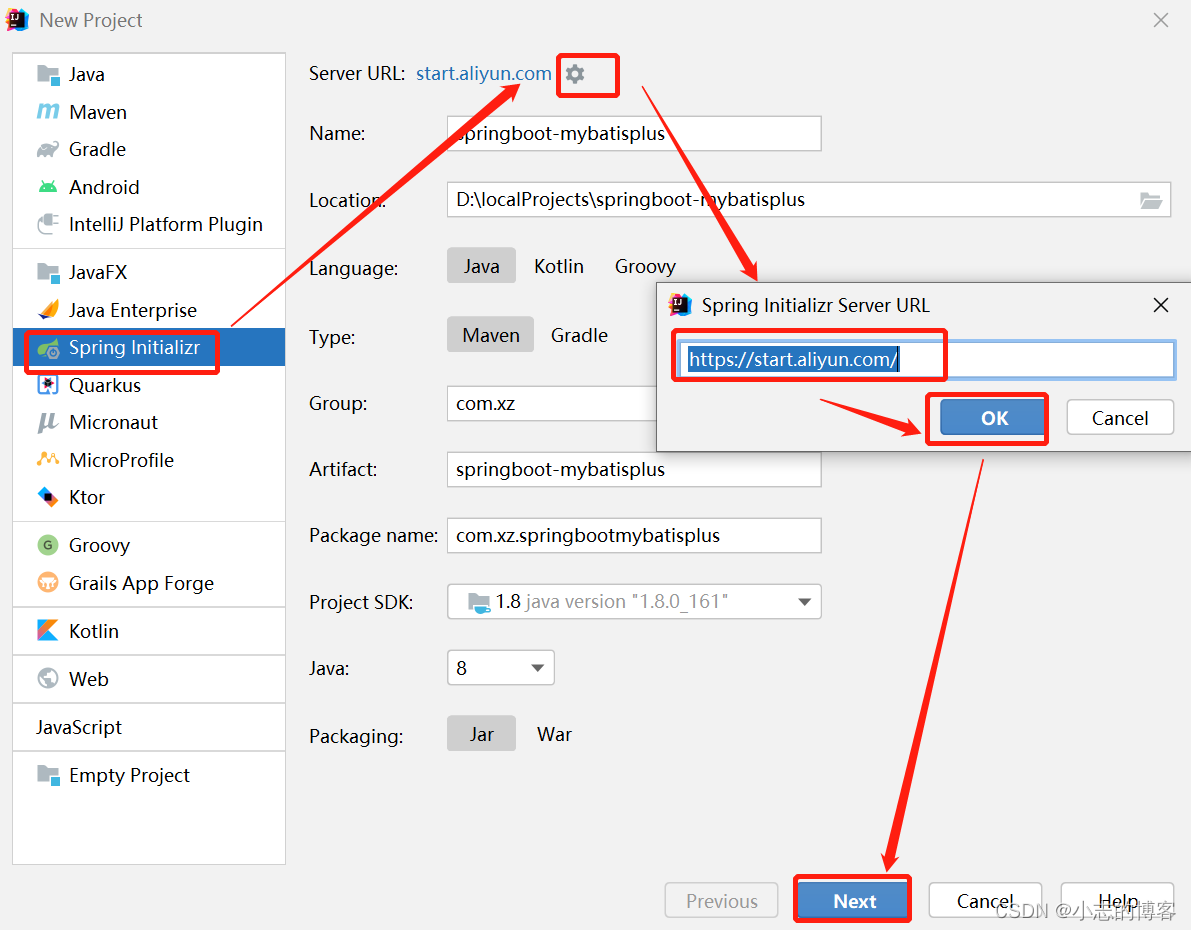Select JavaScript project category

pyautogui.click(x=149, y=727)
